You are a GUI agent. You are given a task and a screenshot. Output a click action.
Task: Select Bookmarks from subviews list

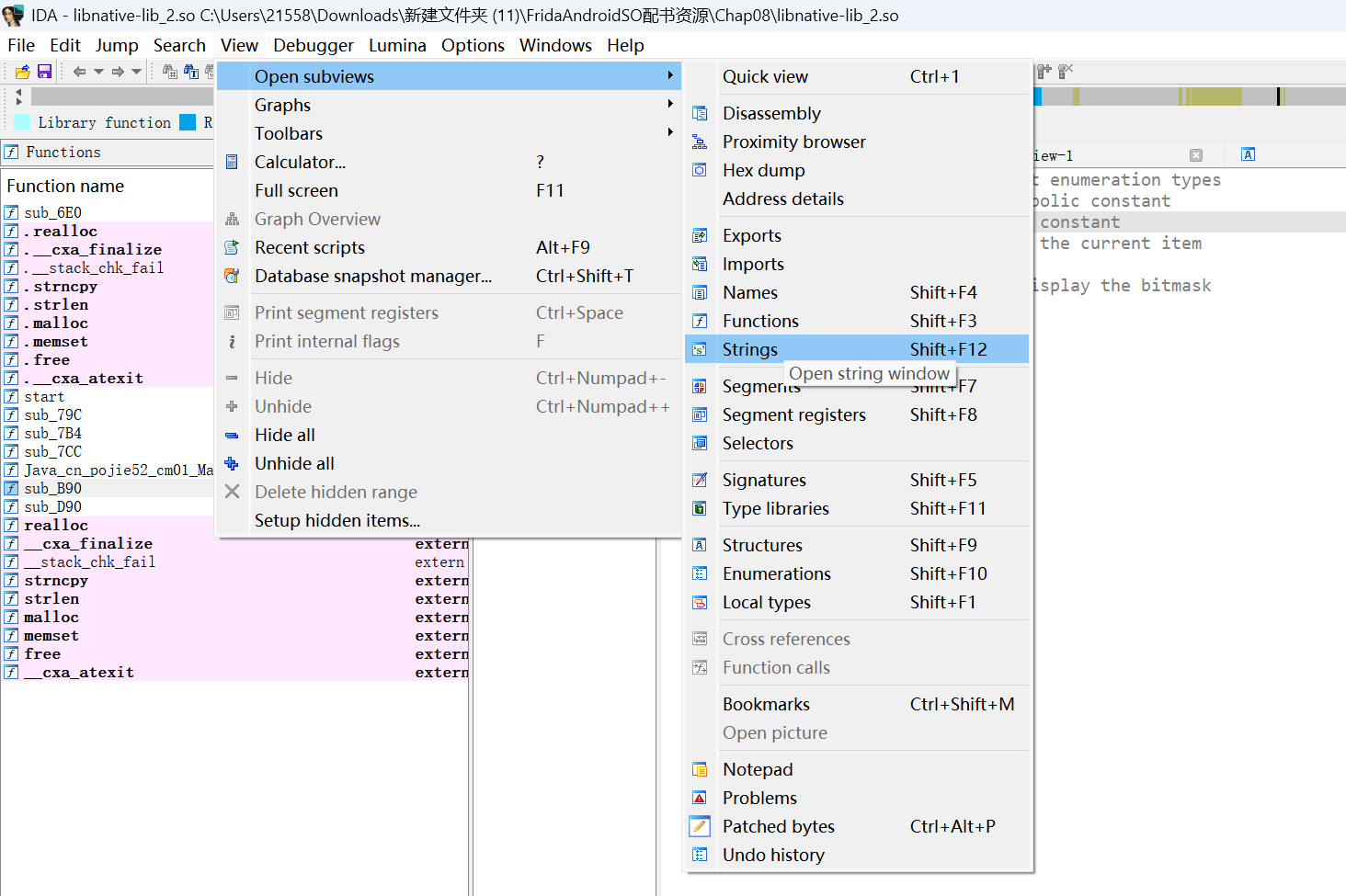coord(857,704)
